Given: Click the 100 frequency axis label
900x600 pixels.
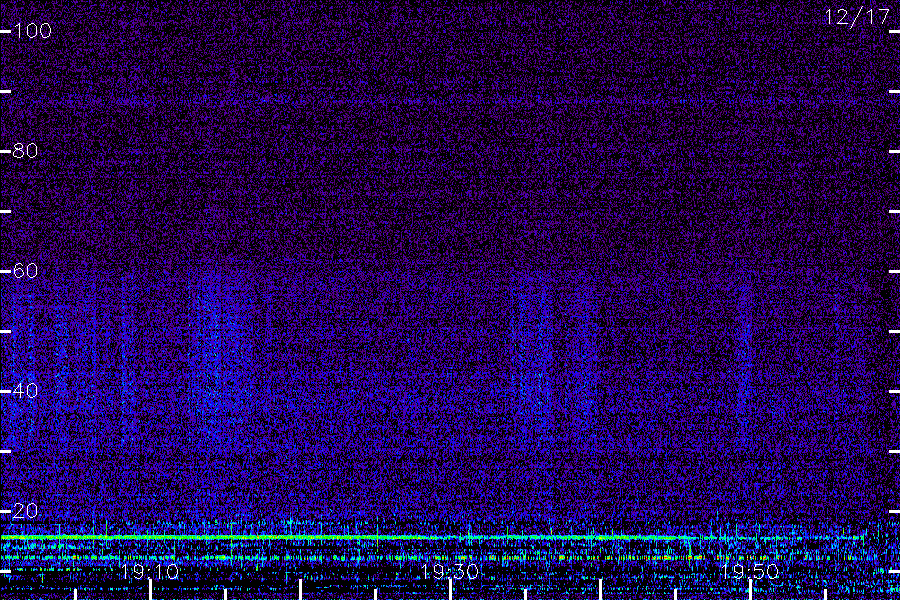Looking at the screenshot, I should [32, 30].
